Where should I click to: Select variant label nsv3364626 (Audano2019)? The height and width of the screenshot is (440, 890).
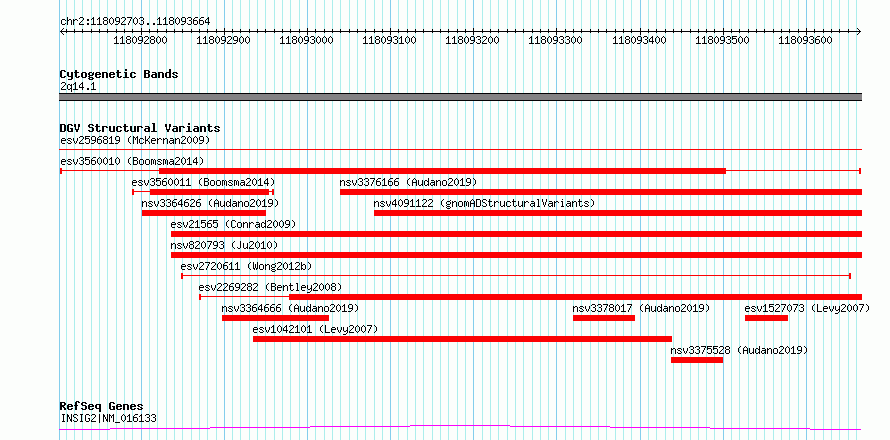(x=210, y=203)
